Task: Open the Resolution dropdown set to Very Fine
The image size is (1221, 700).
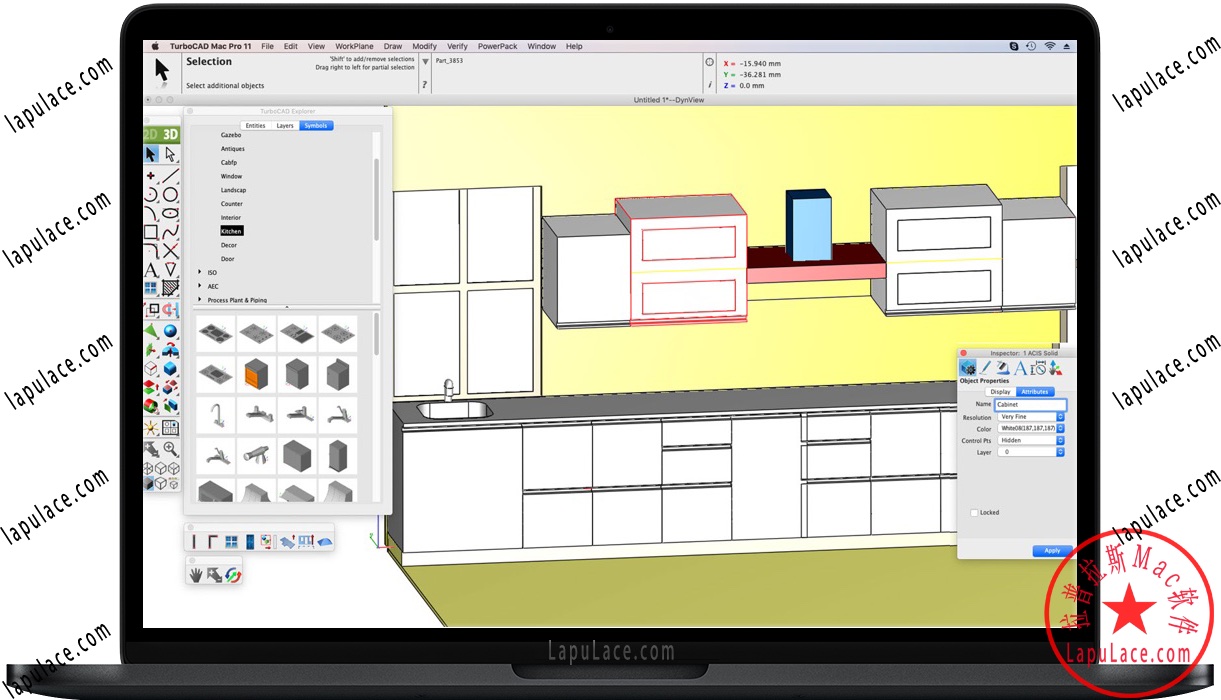Action: [1029, 417]
